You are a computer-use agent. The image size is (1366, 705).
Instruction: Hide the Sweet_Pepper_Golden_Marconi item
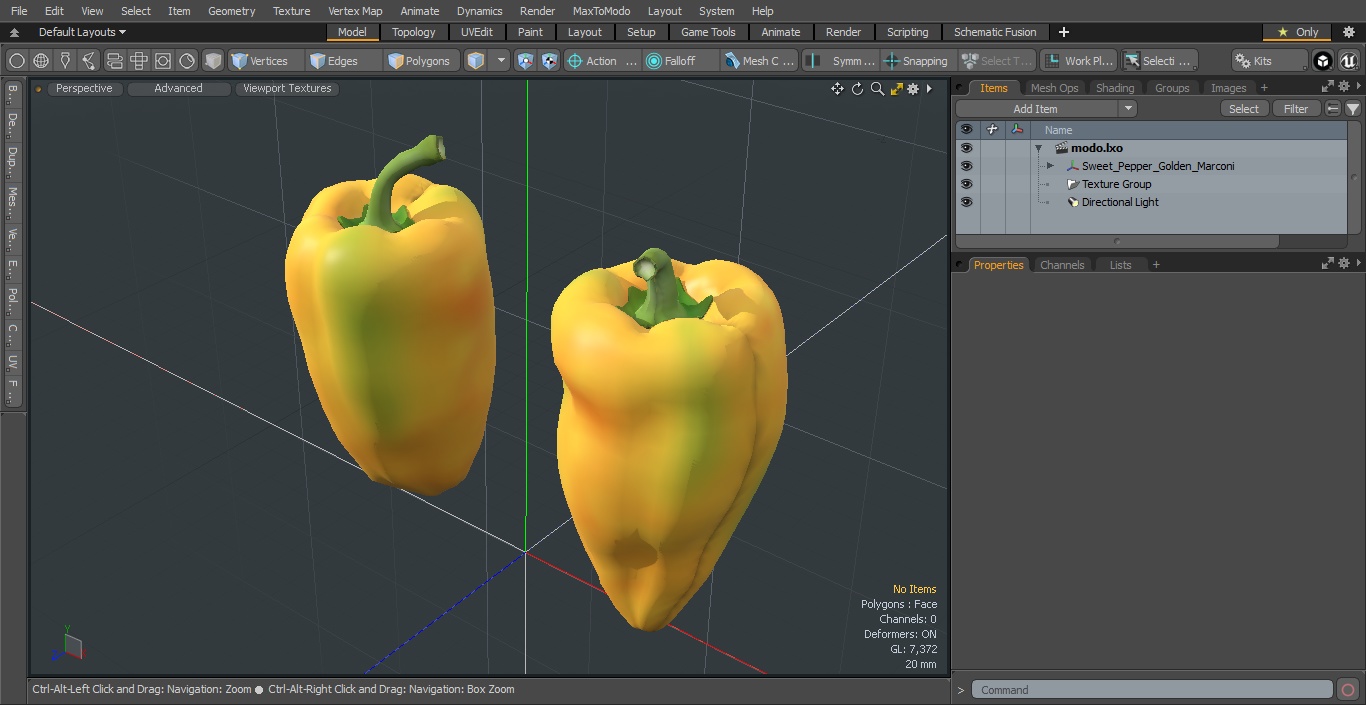pos(966,166)
